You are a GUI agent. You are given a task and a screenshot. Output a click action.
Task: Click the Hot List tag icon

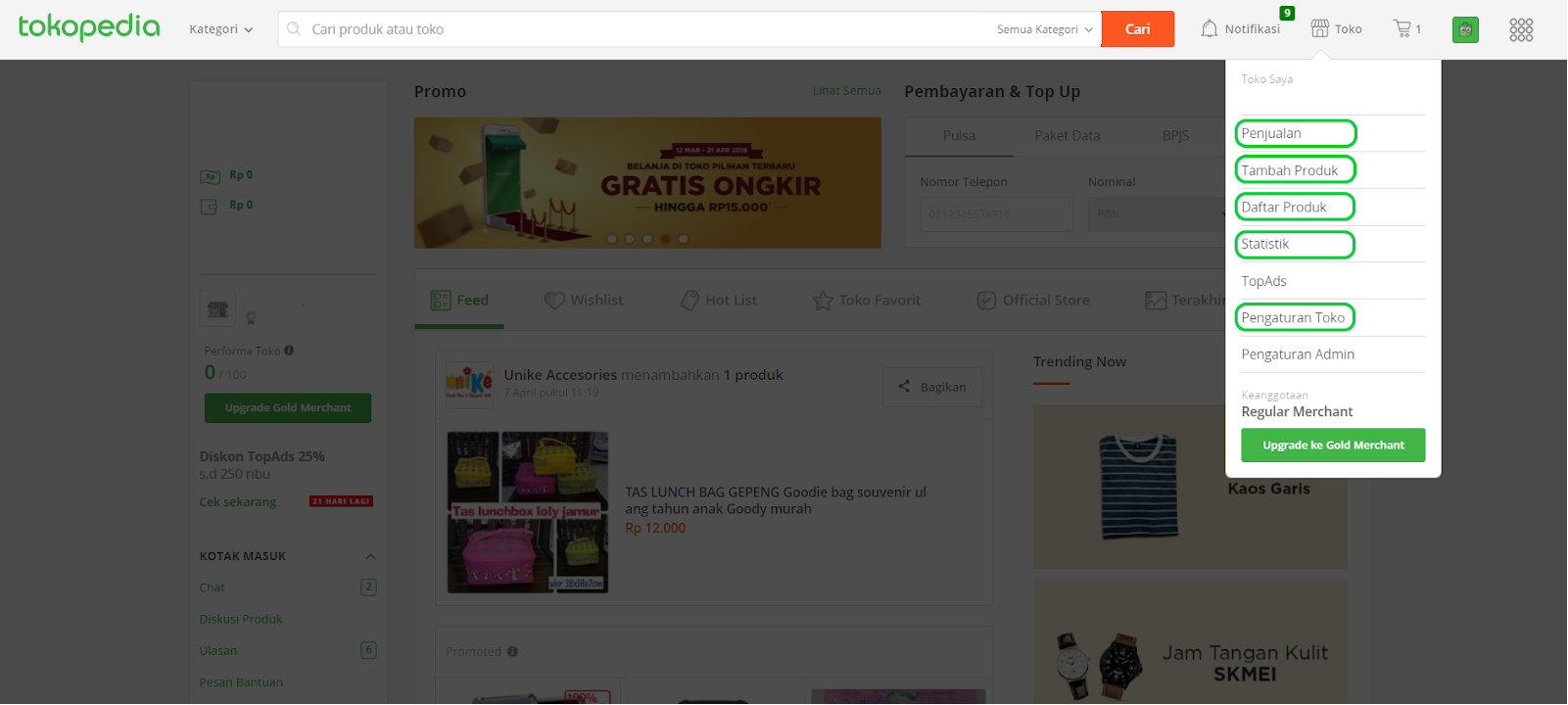[689, 301]
